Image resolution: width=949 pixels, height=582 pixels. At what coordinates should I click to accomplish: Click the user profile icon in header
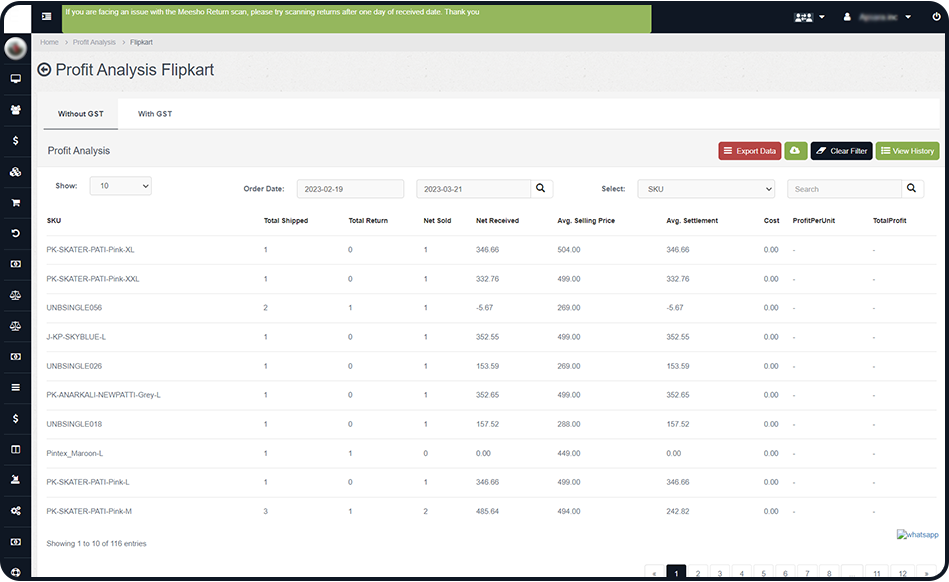[x=847, y=17]
